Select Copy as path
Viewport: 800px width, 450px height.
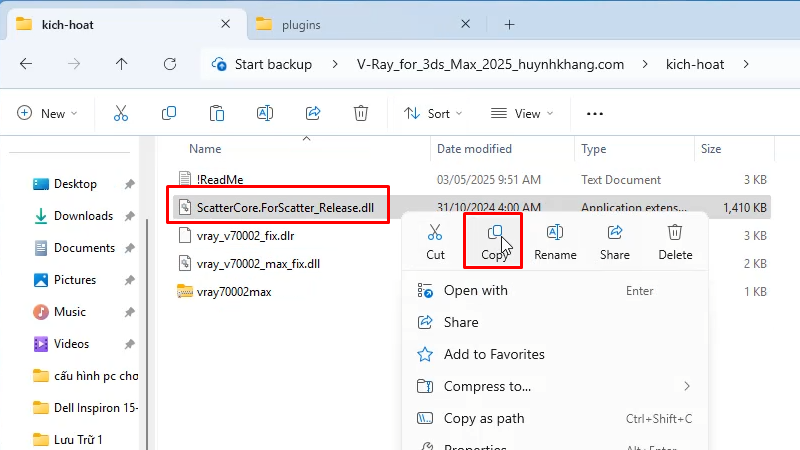coord(555,418)
